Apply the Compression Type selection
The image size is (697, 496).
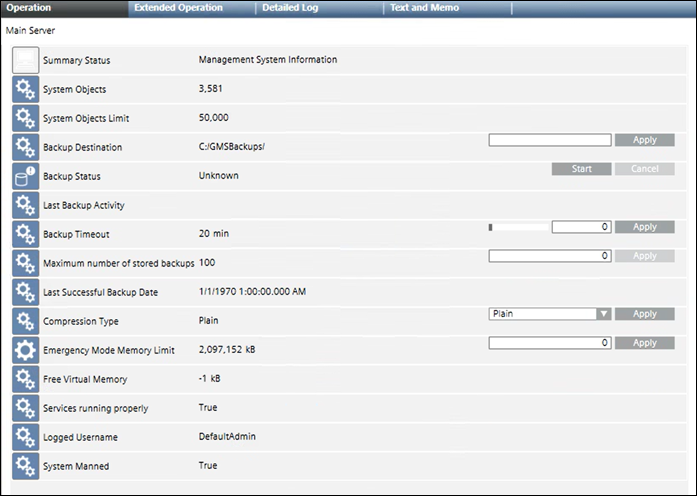pyautogui.click(x=645, y=314)
